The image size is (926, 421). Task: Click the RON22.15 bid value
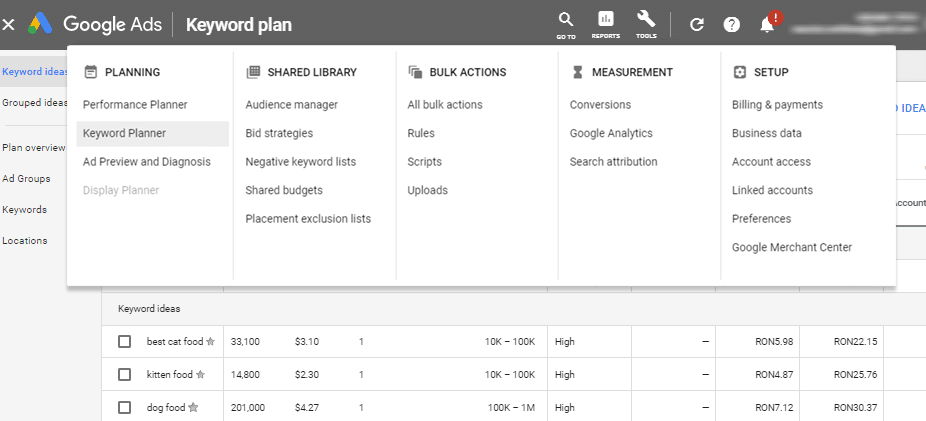pos(855,341)
